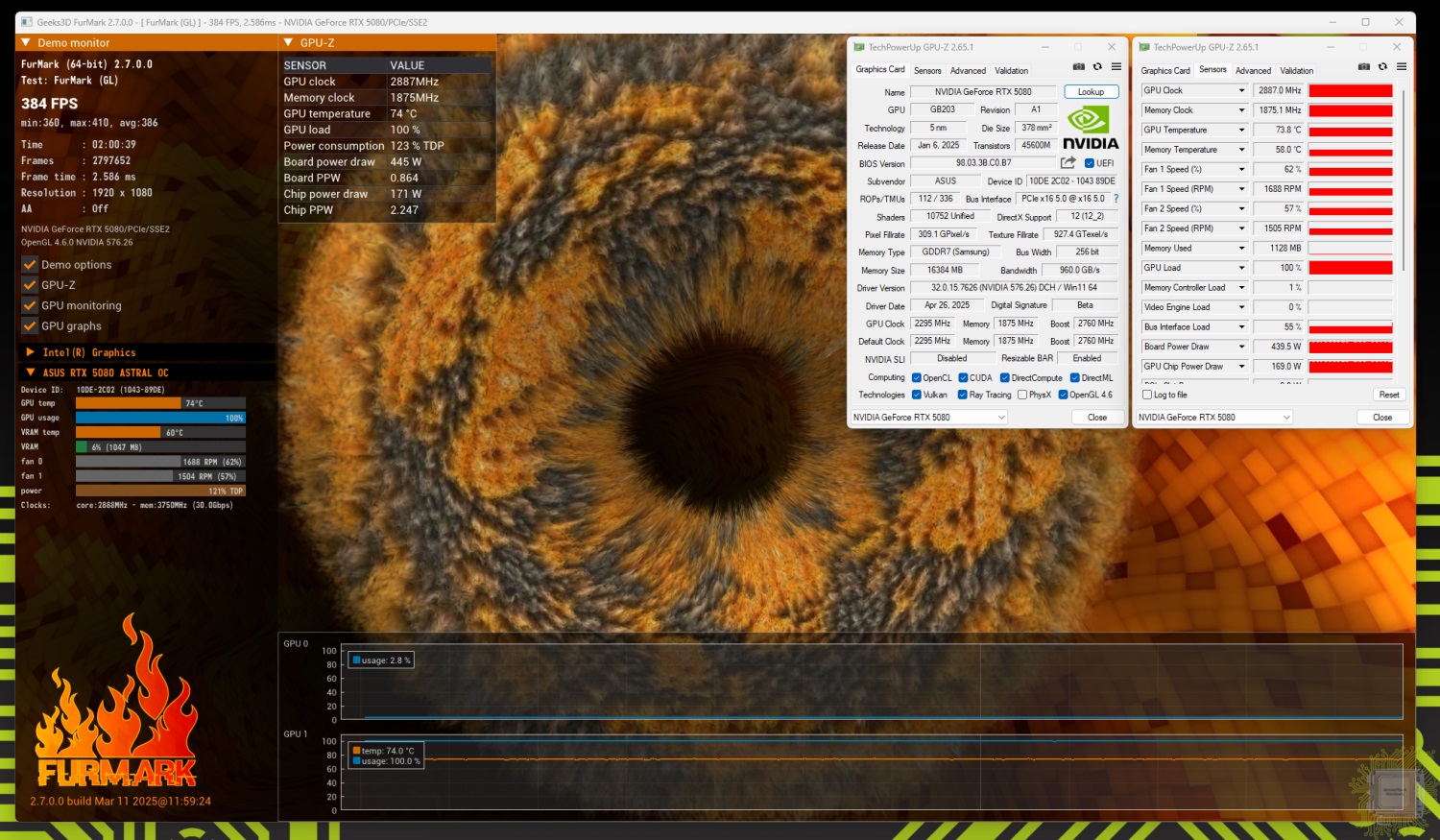This screenshot has height=840, width=1440.
Task: Export BIOS using the share icon
Action: point(1068,162)
